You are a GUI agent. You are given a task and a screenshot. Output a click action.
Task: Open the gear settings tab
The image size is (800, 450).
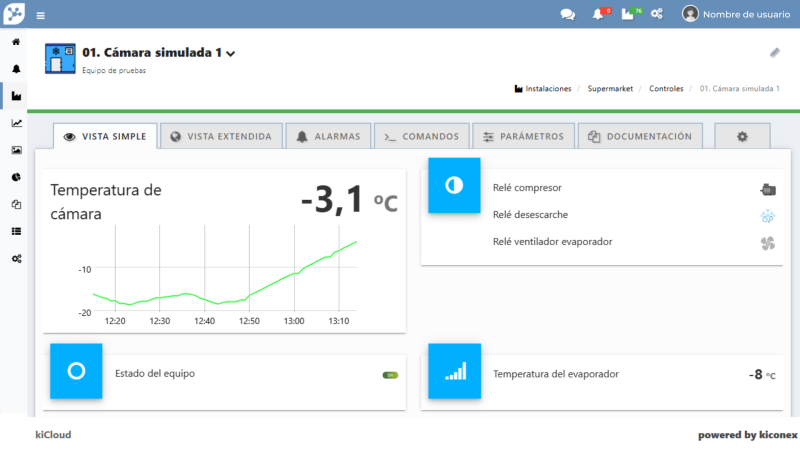pos(742,136)
